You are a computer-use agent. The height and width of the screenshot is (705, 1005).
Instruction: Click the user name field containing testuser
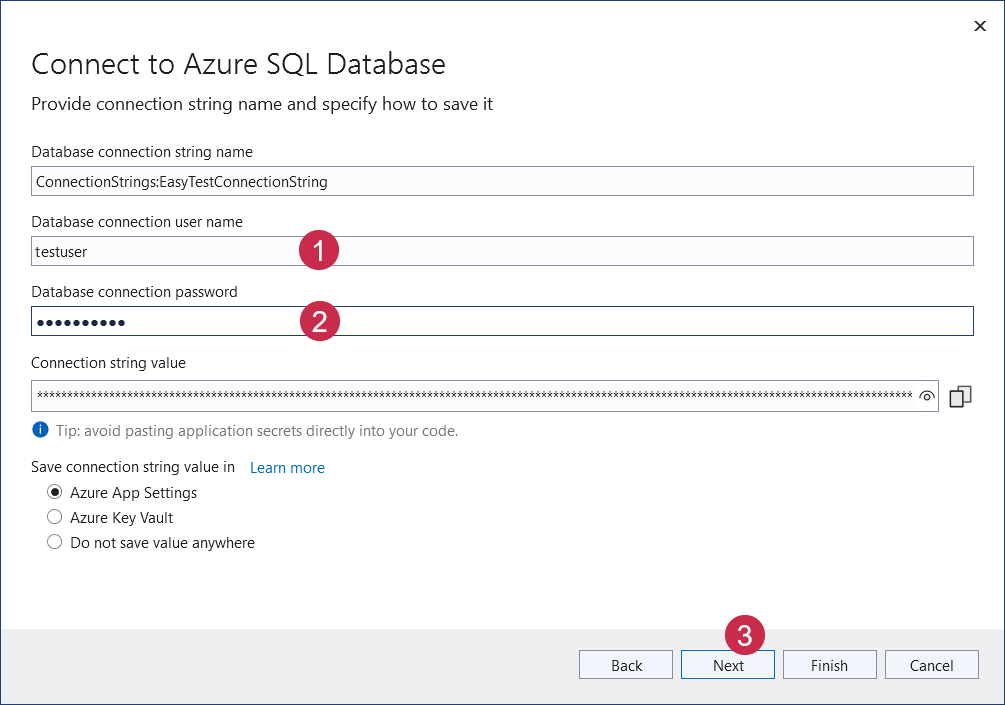tap(502, 251)
